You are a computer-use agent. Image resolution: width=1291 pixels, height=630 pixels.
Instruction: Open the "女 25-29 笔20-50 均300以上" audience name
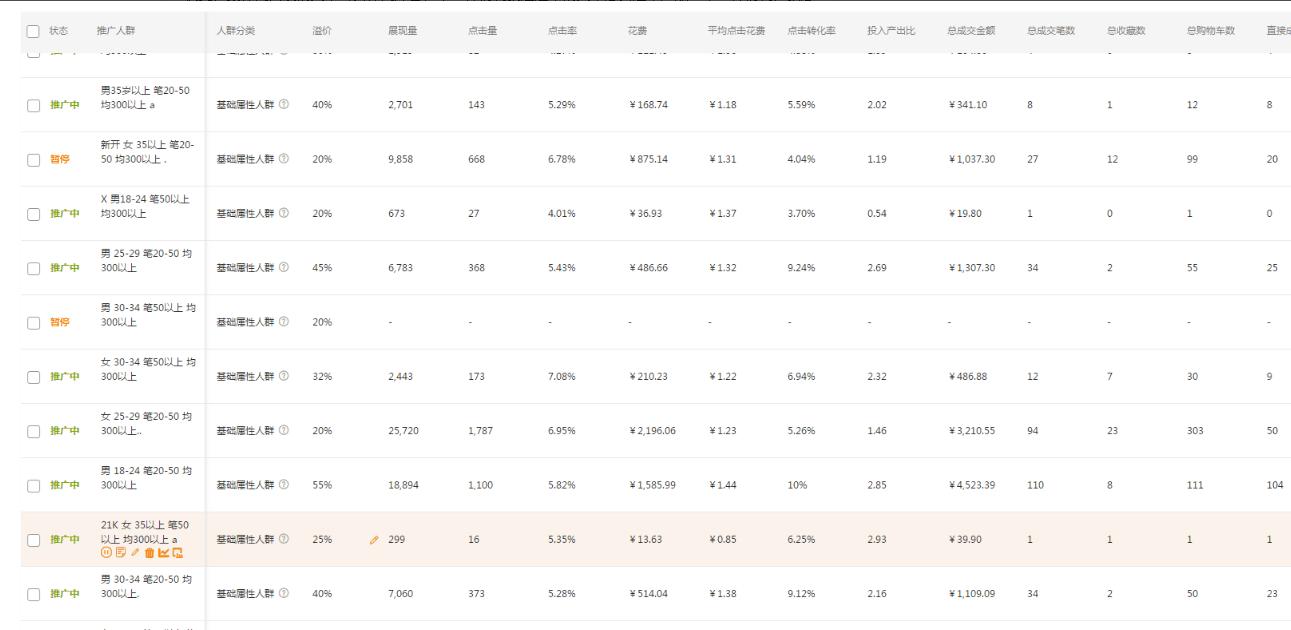click(147, 424)
